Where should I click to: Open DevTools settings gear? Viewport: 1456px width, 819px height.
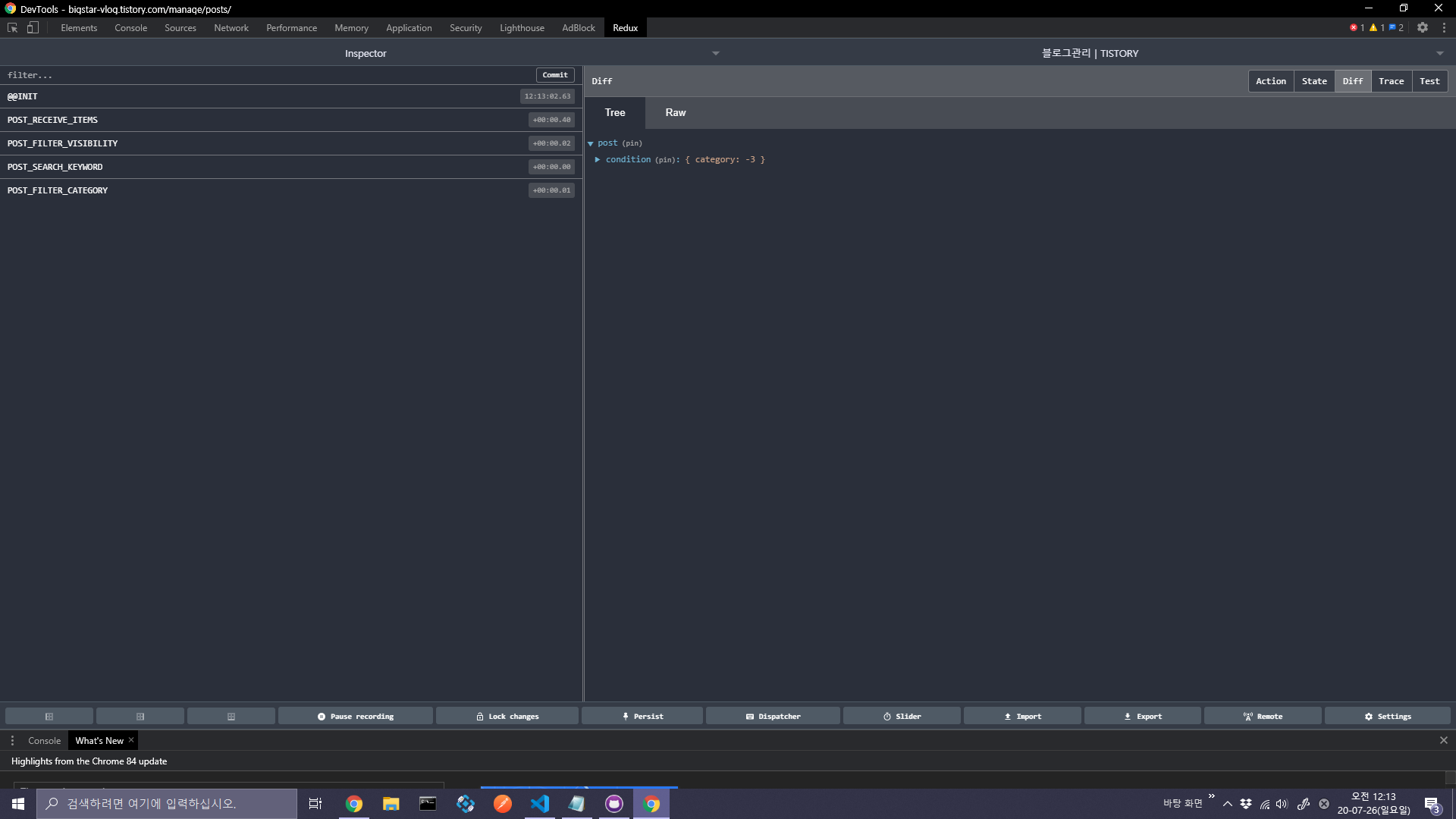(1423, 27)
